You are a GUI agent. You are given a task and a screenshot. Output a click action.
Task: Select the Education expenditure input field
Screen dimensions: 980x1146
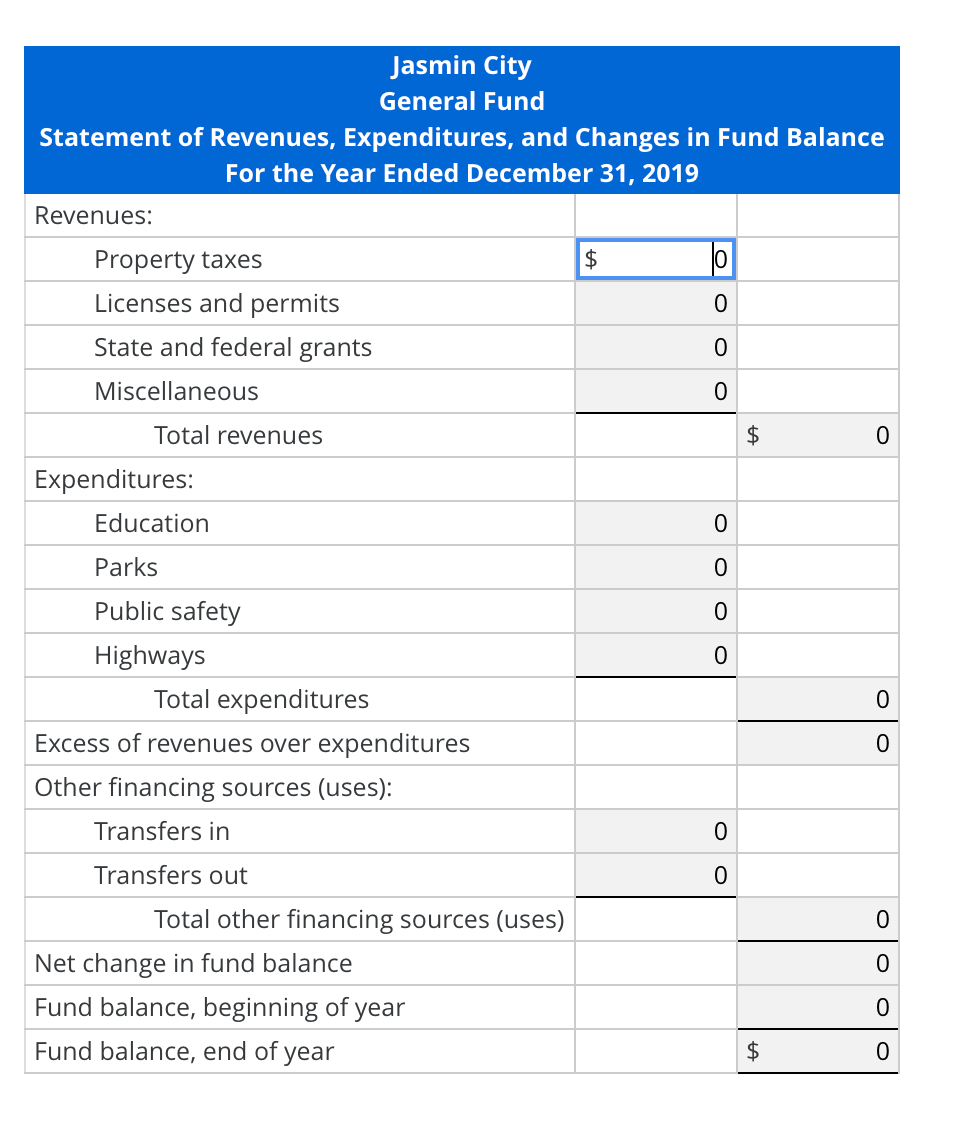(x=655, y=523)
